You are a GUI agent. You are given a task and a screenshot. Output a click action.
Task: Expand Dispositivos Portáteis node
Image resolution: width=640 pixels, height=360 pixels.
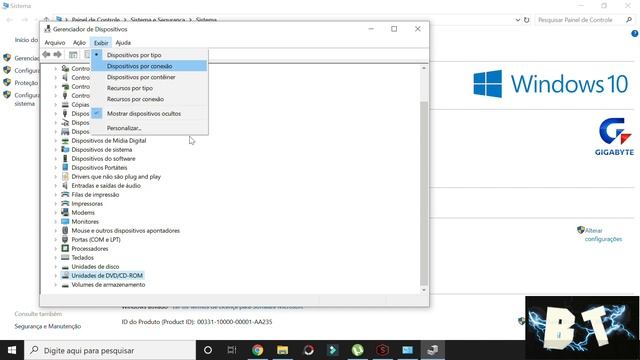tap(56, 167)
